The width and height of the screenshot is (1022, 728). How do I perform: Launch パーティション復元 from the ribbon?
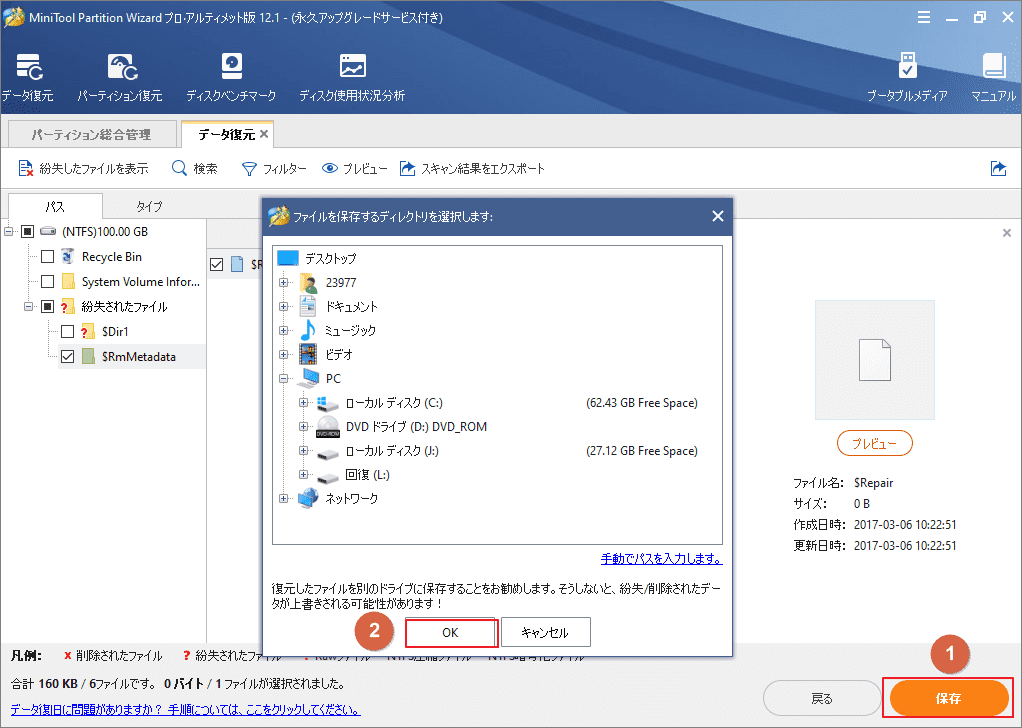[x=120, y=77]
